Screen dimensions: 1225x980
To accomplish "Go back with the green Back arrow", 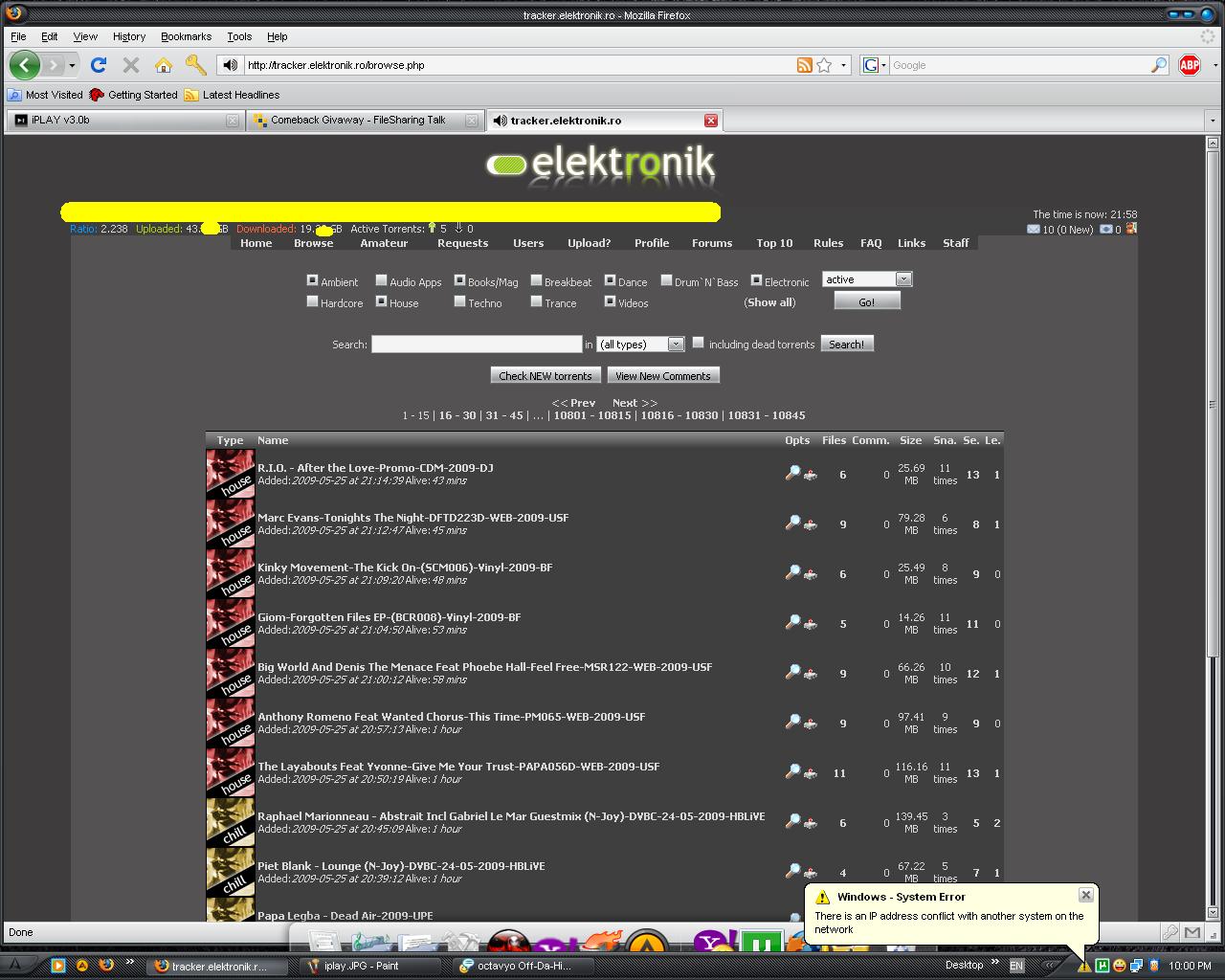I will coord(25,65).
